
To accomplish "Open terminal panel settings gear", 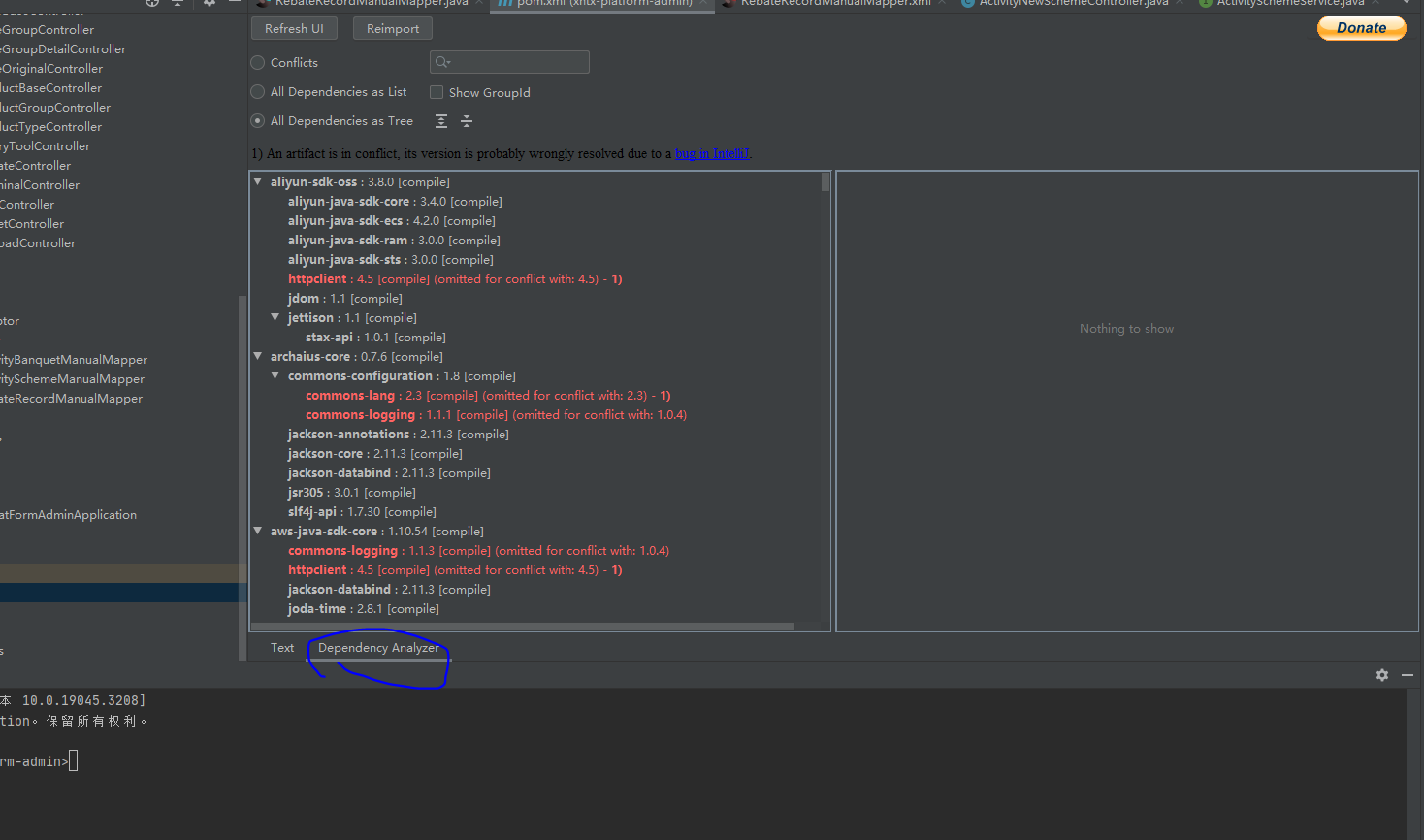I will 1382,675.
